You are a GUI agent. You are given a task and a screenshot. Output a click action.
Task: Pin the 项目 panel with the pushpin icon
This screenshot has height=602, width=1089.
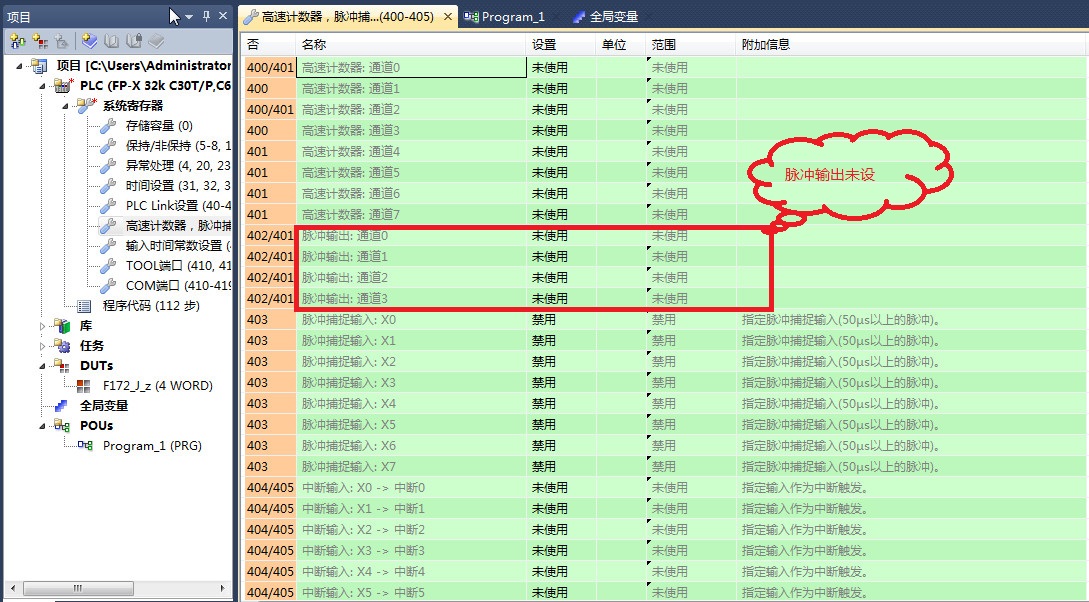(207, 17)
